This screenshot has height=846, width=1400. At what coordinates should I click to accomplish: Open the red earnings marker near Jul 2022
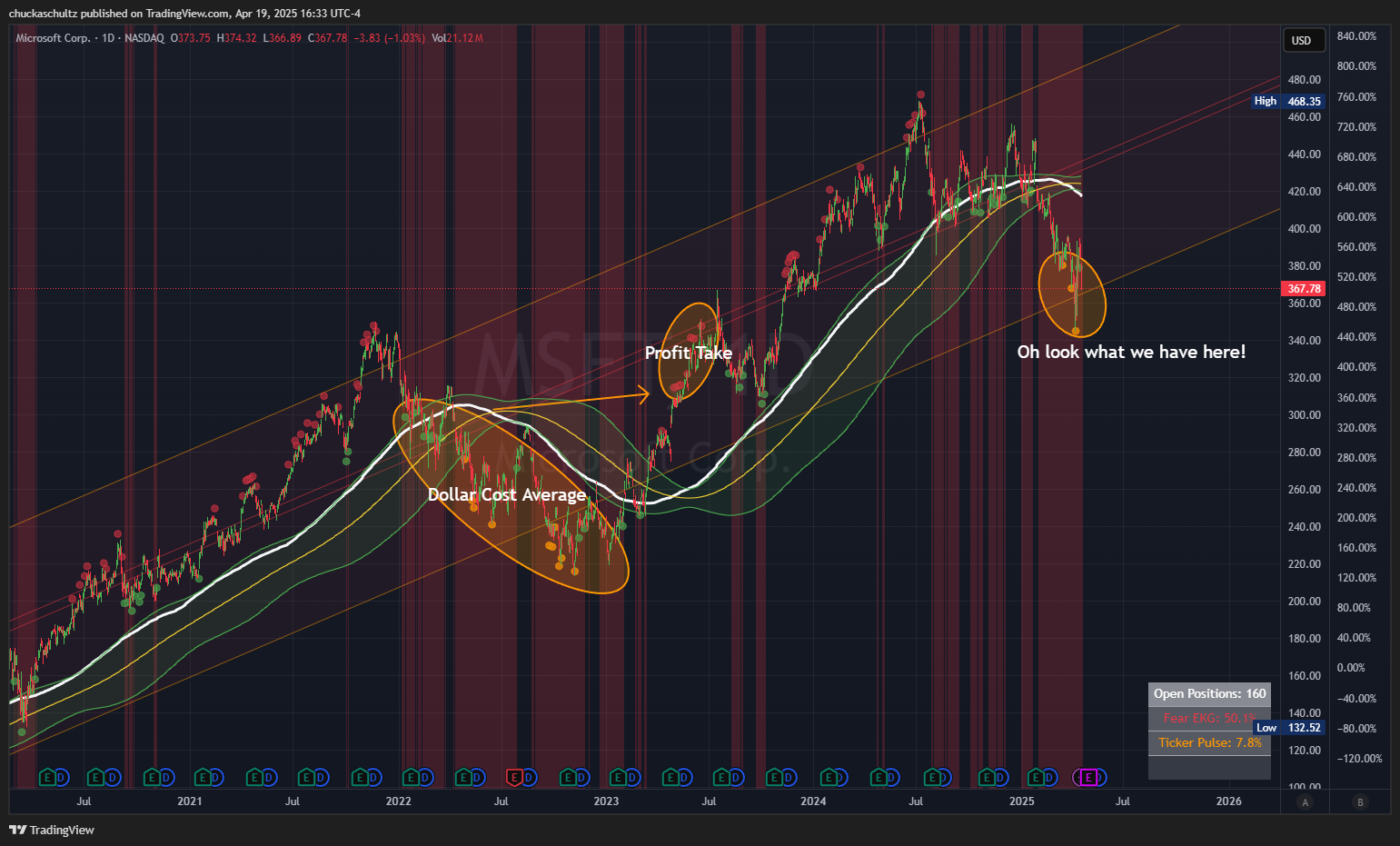click(x=514, y=777)
